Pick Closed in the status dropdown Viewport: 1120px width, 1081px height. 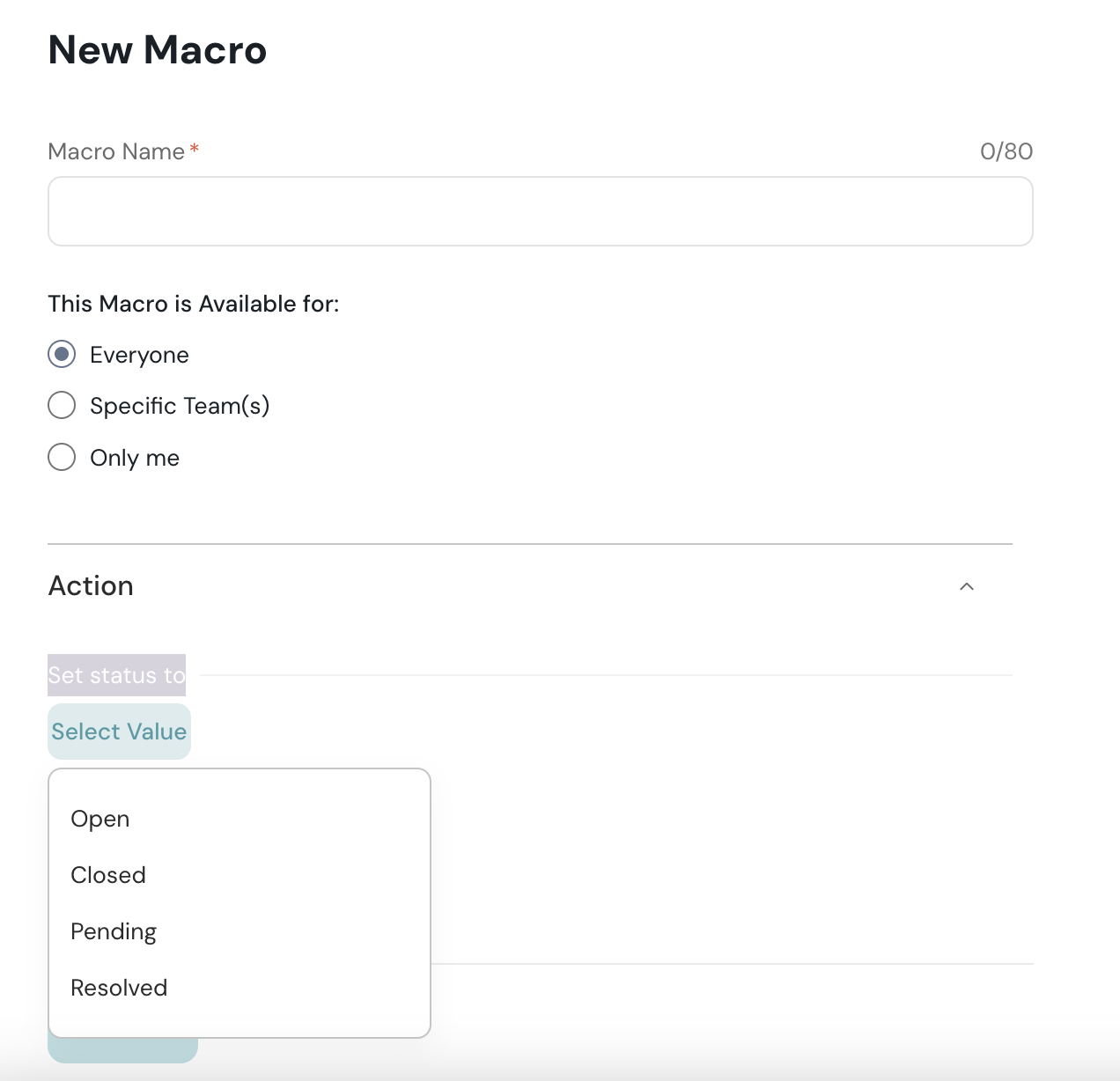pos(108,875)
